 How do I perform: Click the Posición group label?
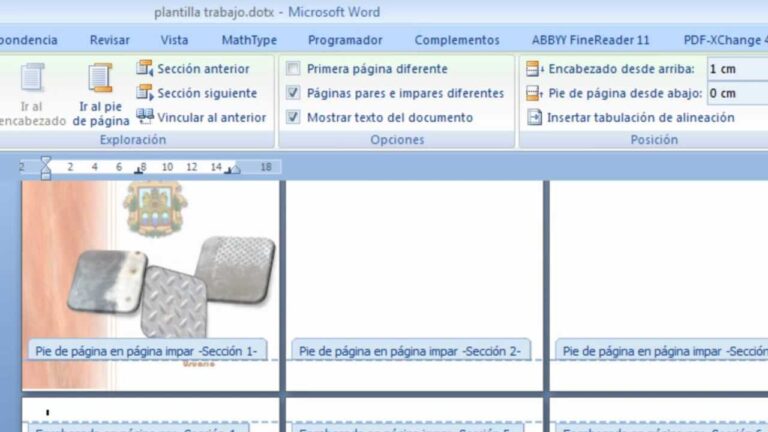click(x=654, y=140)
